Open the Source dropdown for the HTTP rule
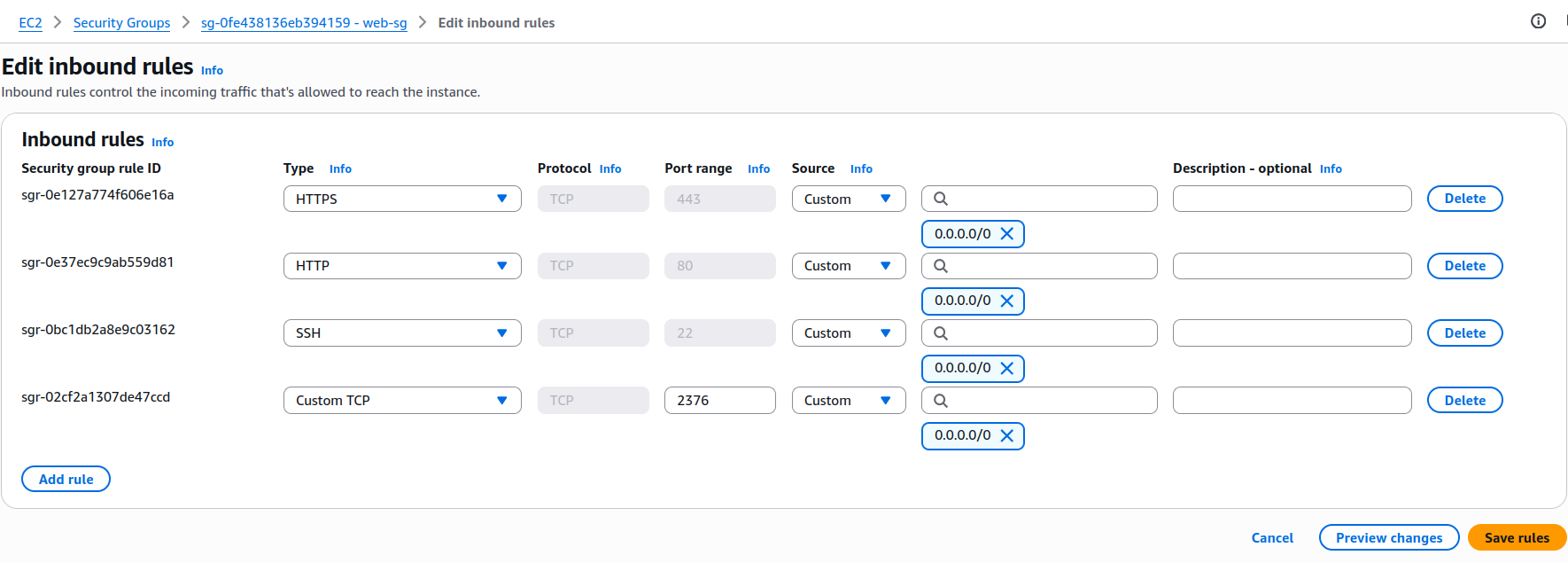1568x563 pixels. (x=848, y=266)
